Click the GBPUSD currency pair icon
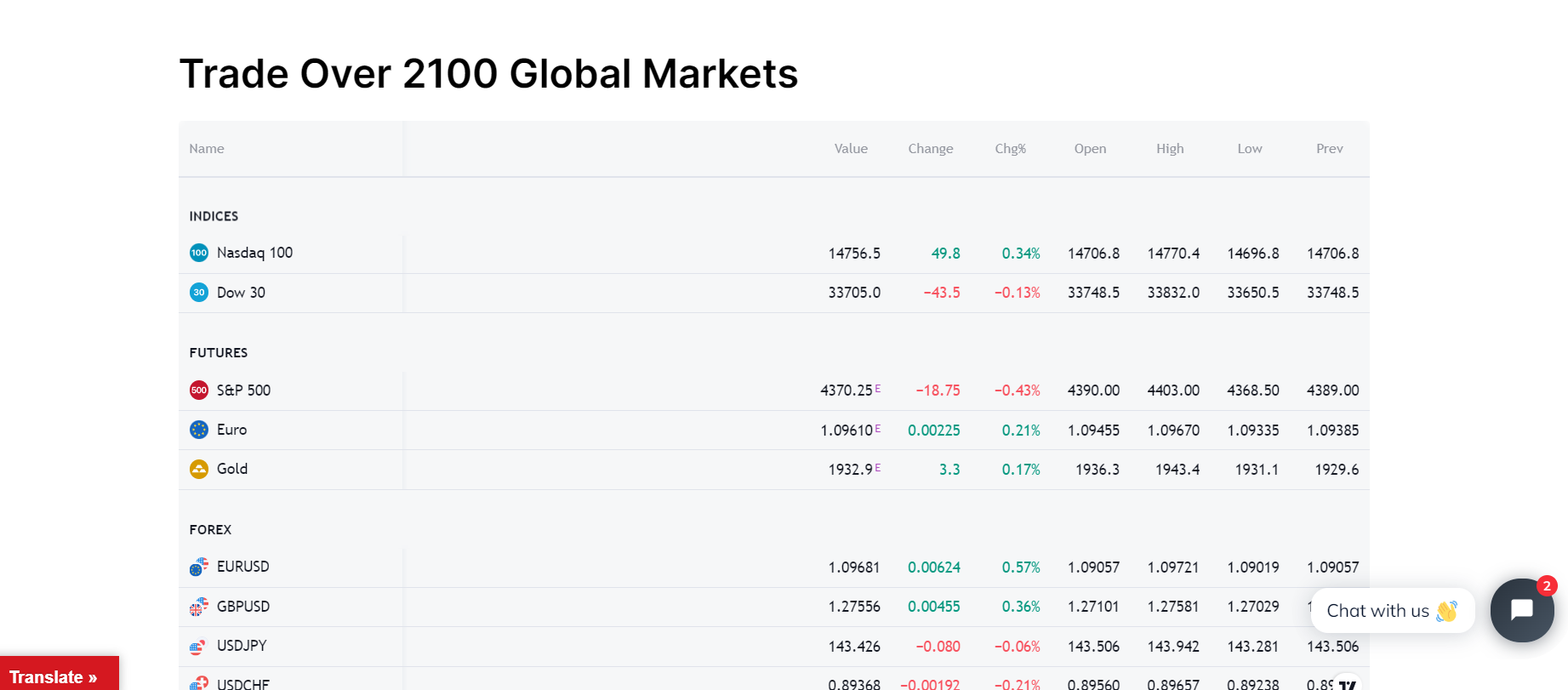Image resolution: width=1568 pixels, height=690 pixels. (x=199, y=607)
